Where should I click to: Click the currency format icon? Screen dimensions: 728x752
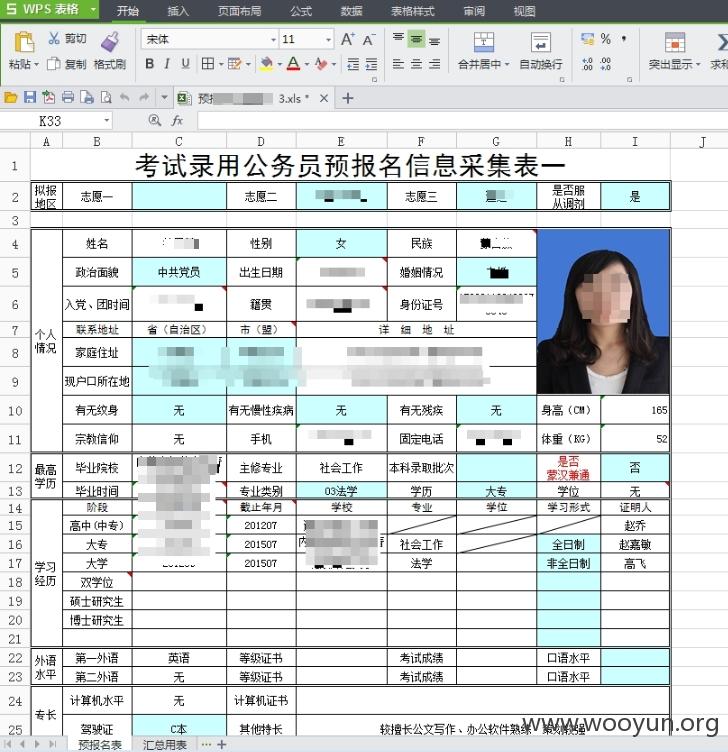(587, 39)
